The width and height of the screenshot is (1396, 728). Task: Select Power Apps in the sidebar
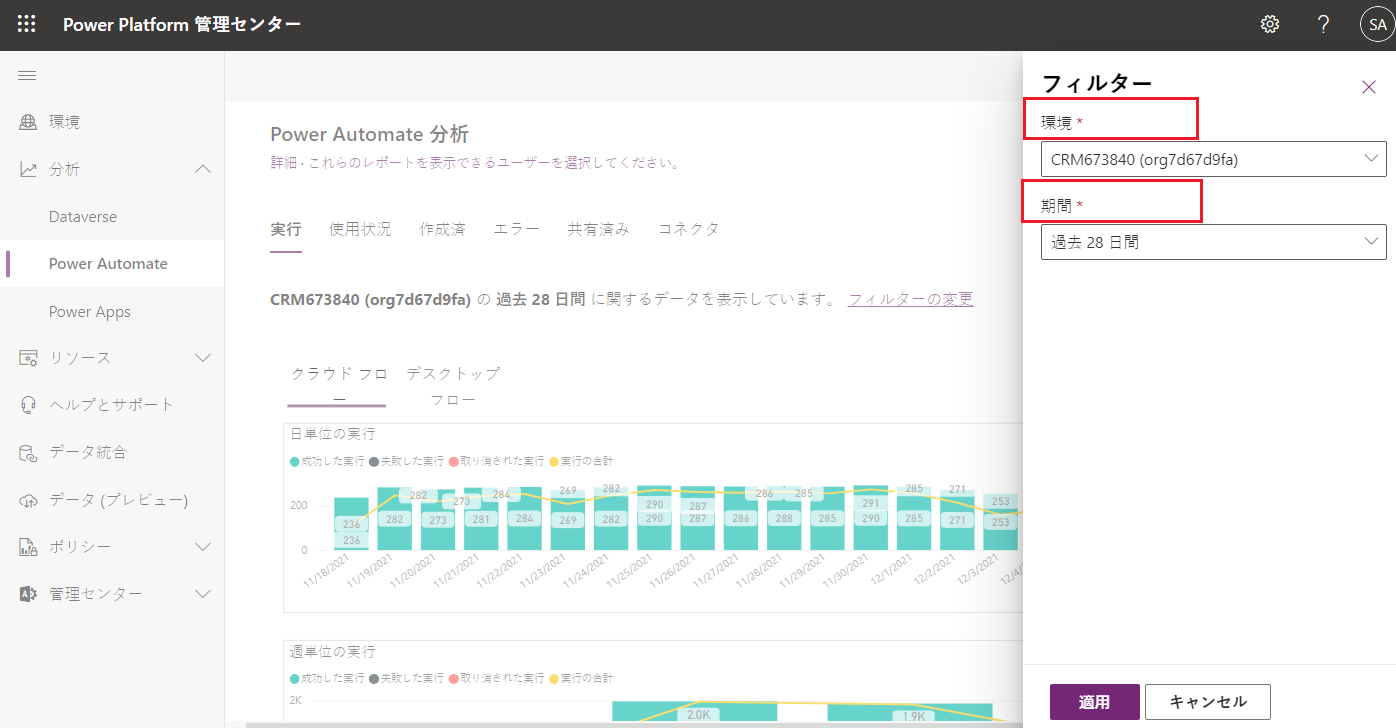[90, 312]
